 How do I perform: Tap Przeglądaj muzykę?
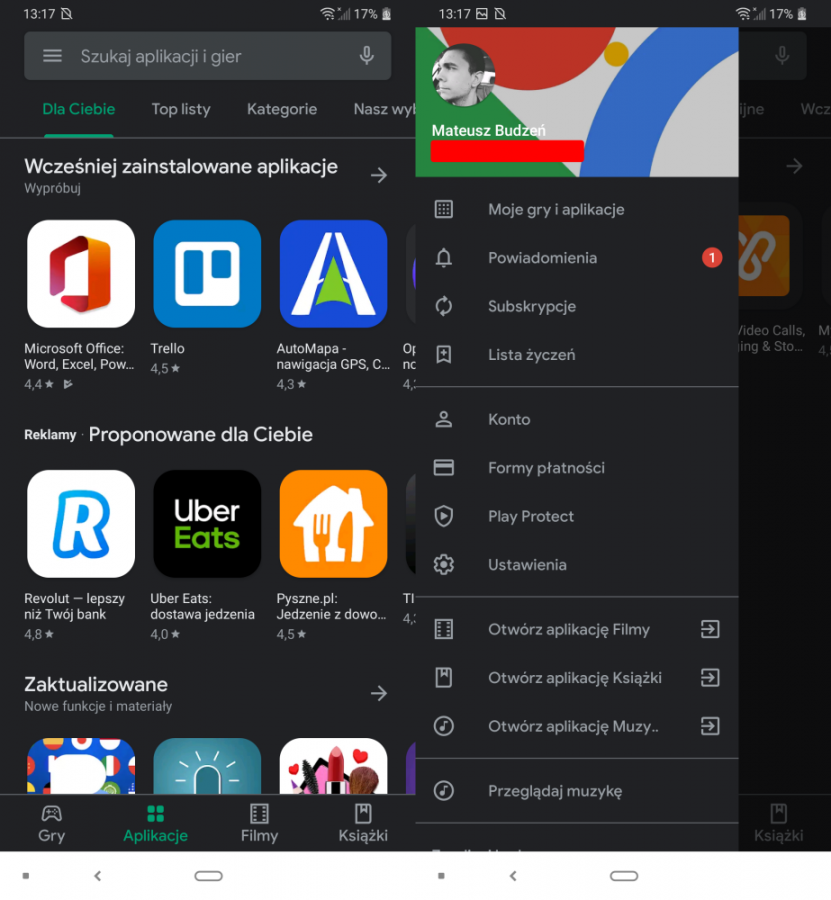[x=577, y=791]
